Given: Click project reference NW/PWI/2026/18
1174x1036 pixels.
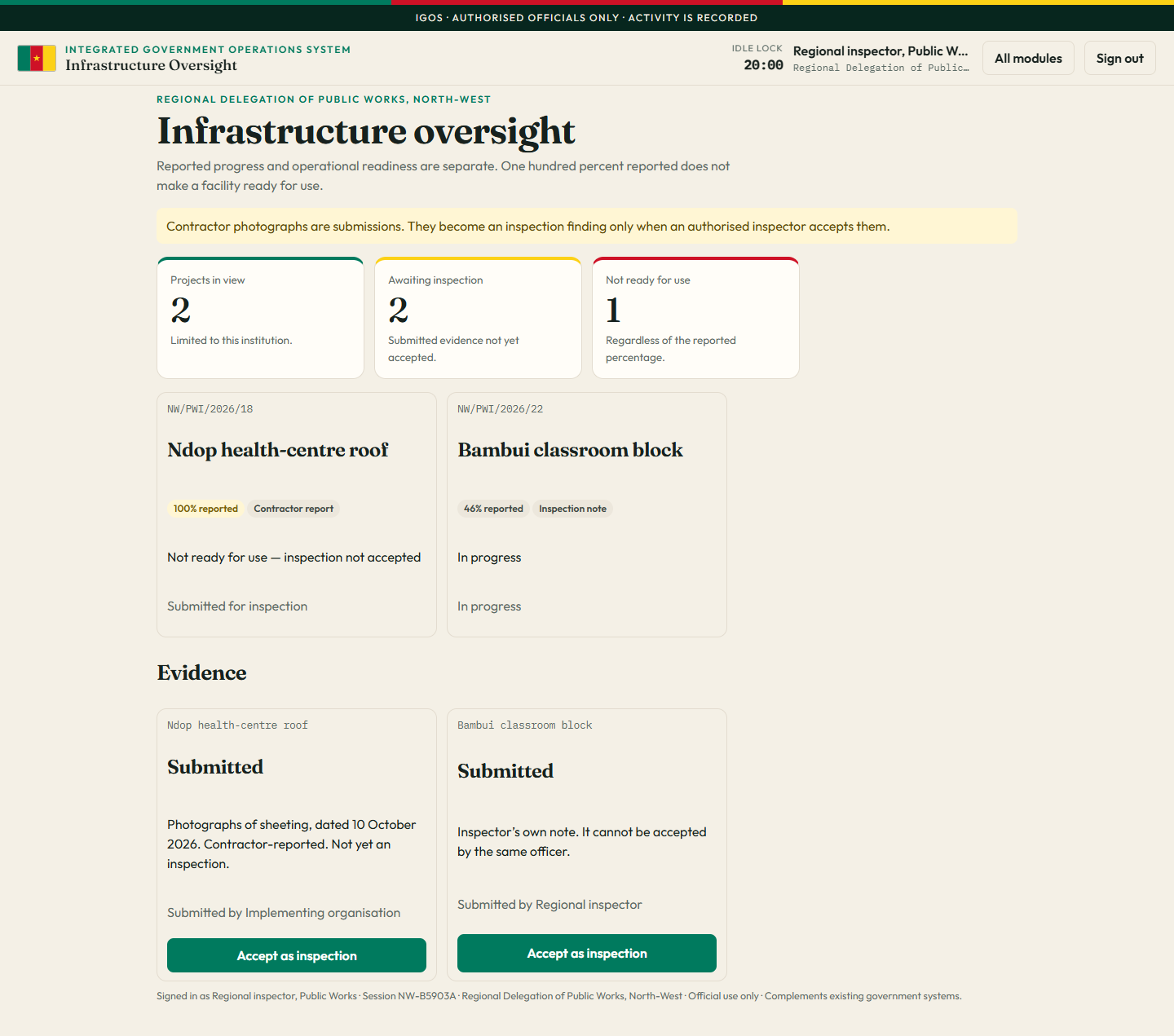Looking at the screenshot, I should [x=210, y=409].
